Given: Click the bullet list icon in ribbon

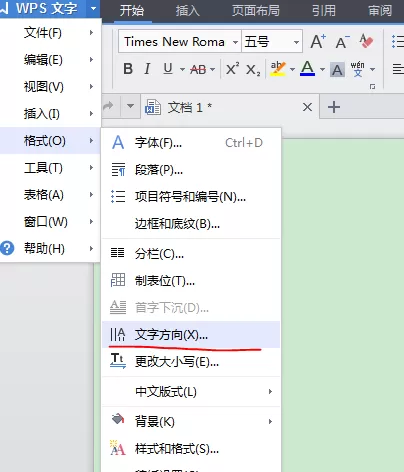Looking at the screenshot, I should click(x=398, y=42).
